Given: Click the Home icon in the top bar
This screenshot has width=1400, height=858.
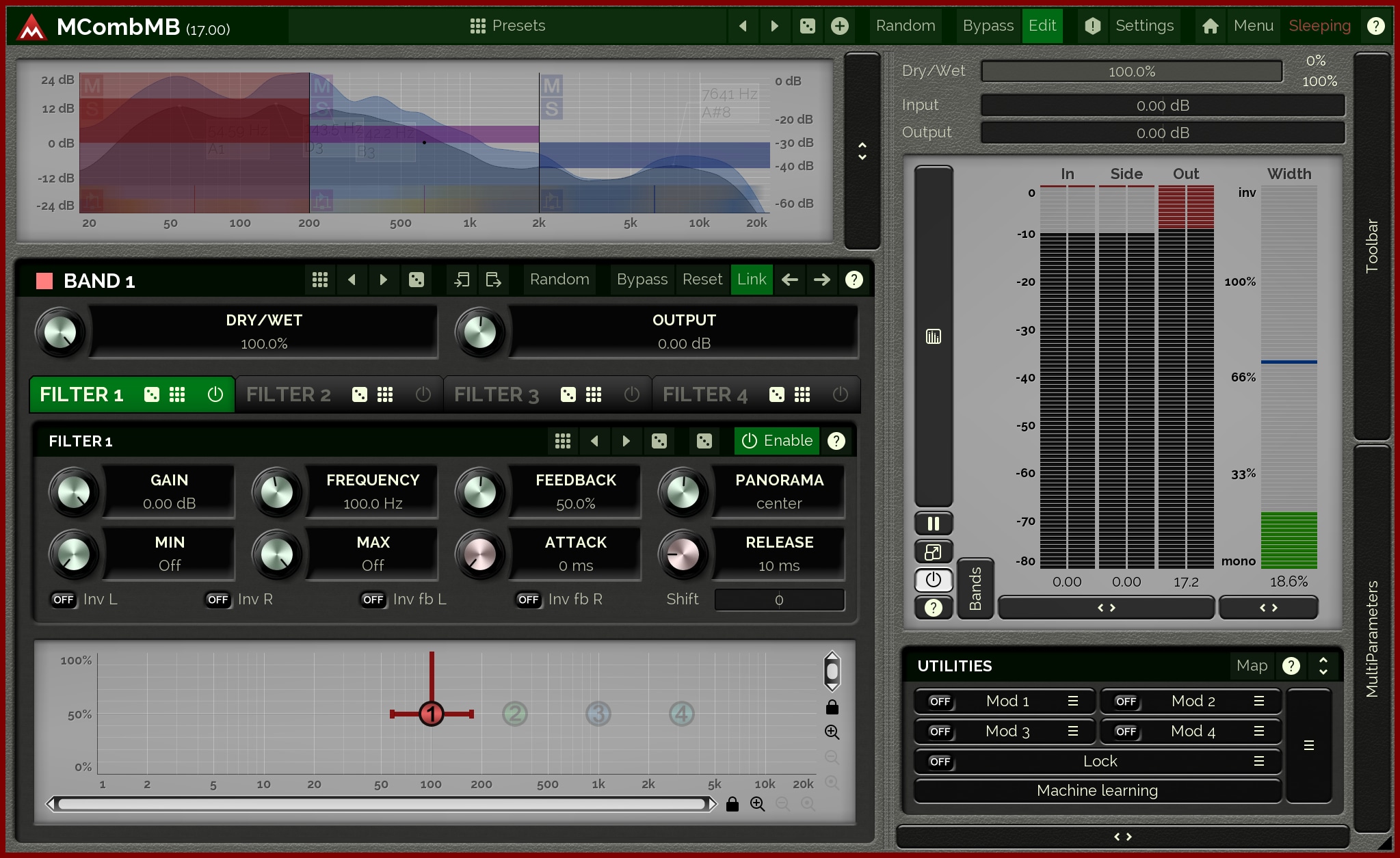Looking at the screenshot, I should click(x=1210, y=26).
